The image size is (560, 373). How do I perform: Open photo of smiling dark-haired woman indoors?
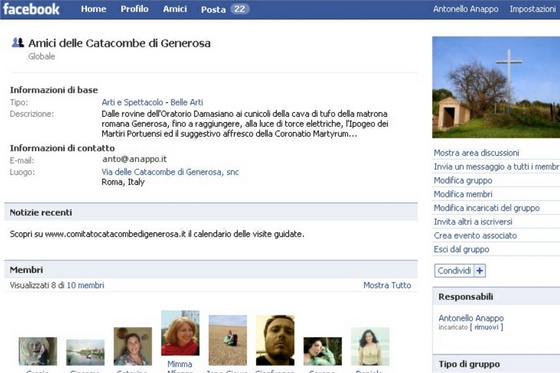point(132,346)
